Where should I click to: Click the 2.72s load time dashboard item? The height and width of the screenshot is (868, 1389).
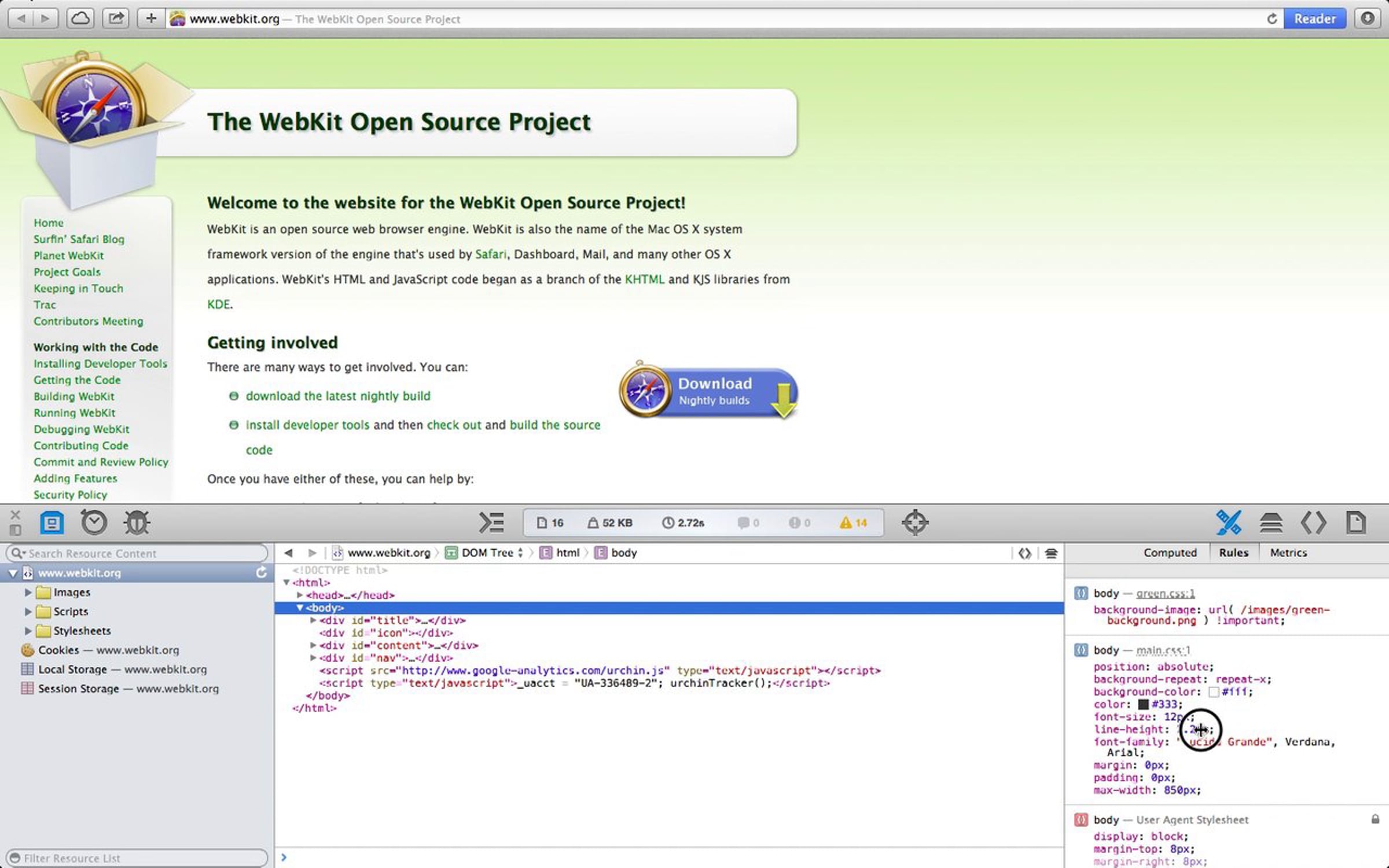[683, 523]
